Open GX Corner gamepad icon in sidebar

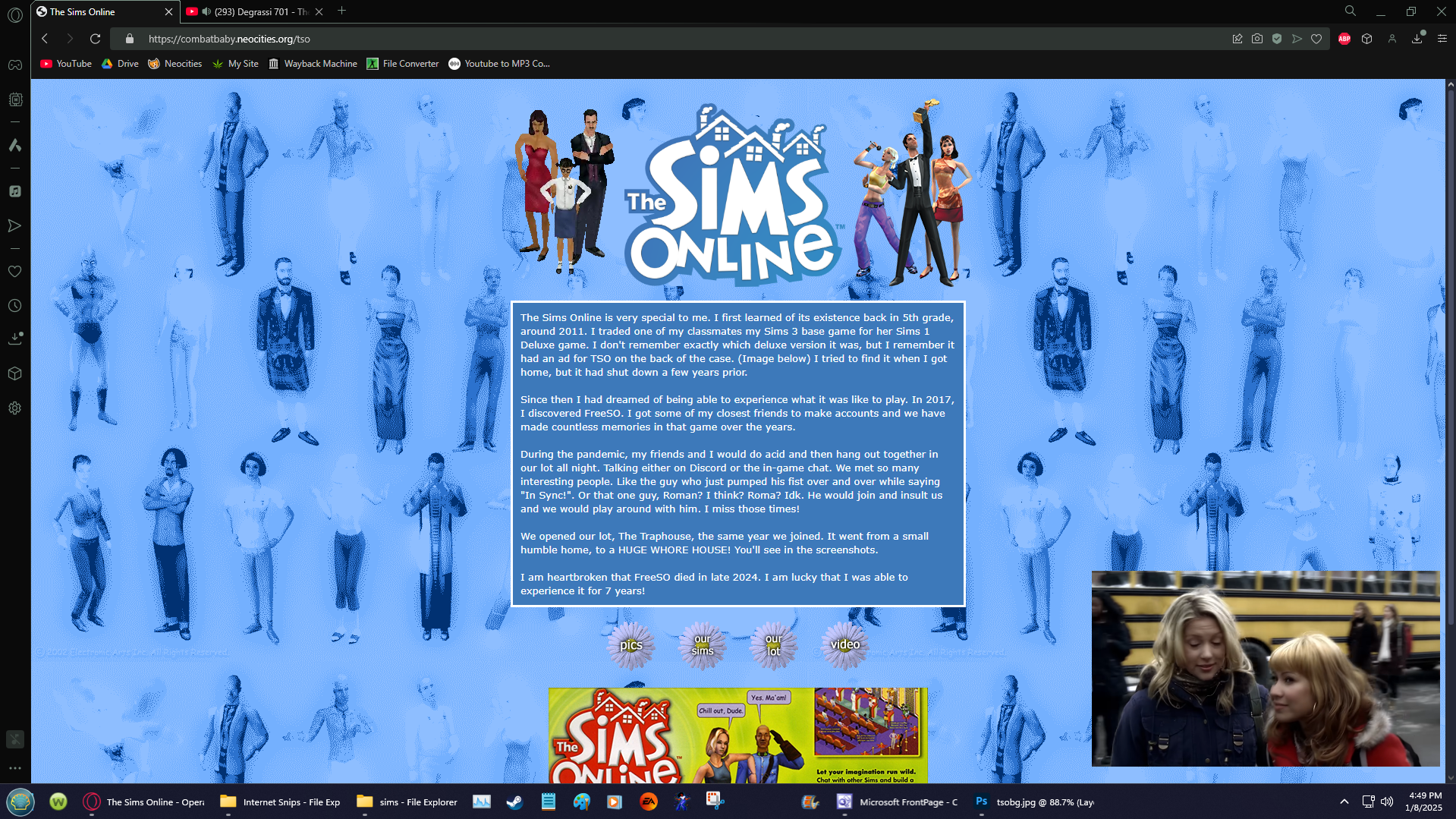point(15,65)
